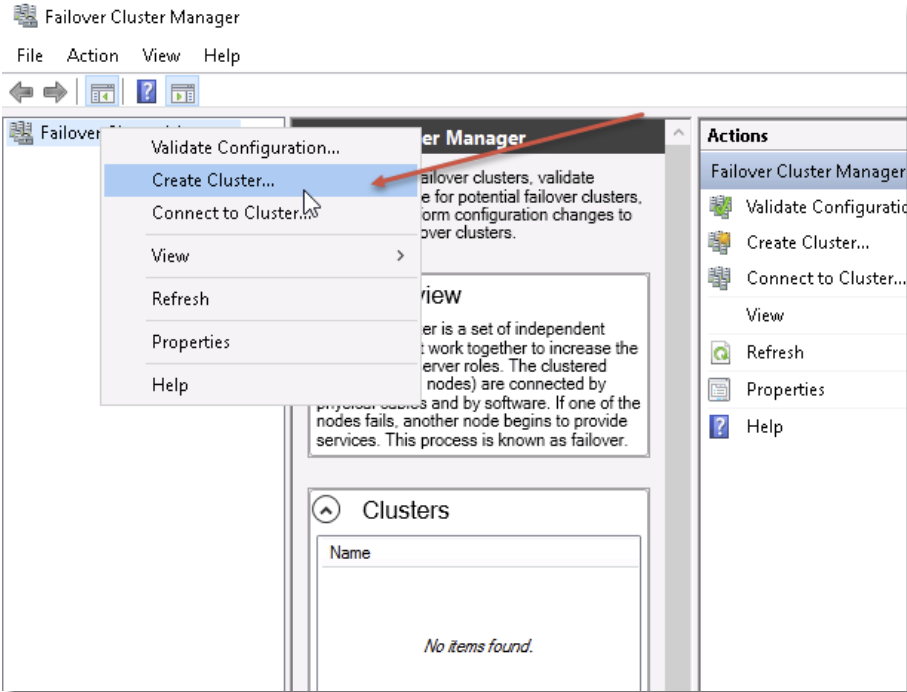Click View in the Actions pane
The height and width of the screenshot is (692, 907).
point(765,315)
